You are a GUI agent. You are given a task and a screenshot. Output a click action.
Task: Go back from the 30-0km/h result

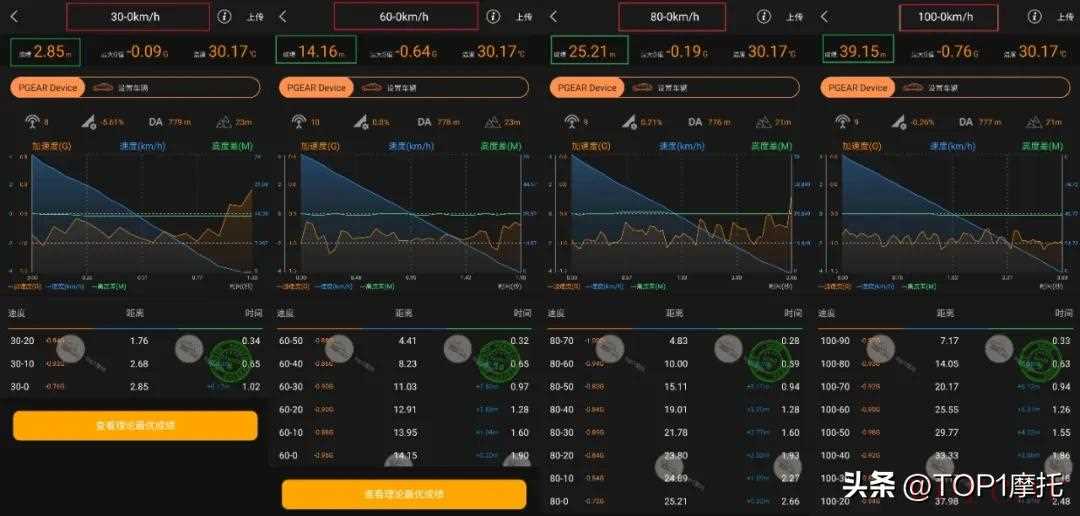(14, 16)
